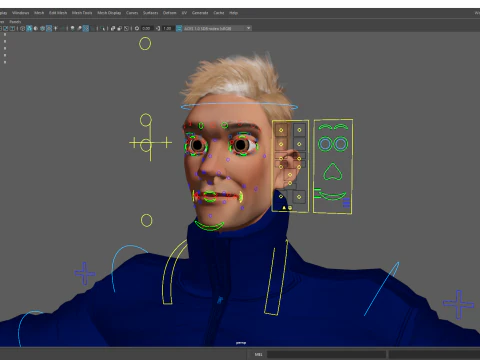Click the isolate select icon
The height and width of the screenshot is (360, 480).
[103, 28]
